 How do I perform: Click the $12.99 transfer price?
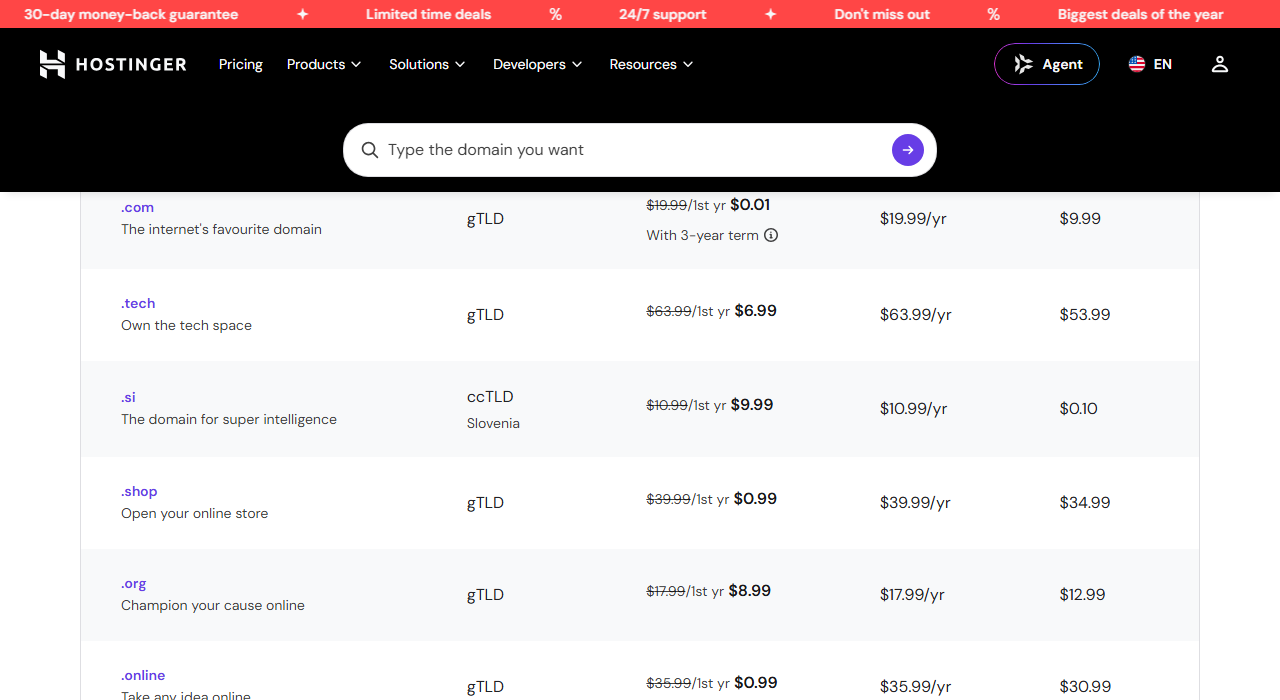click(1083, 594)
